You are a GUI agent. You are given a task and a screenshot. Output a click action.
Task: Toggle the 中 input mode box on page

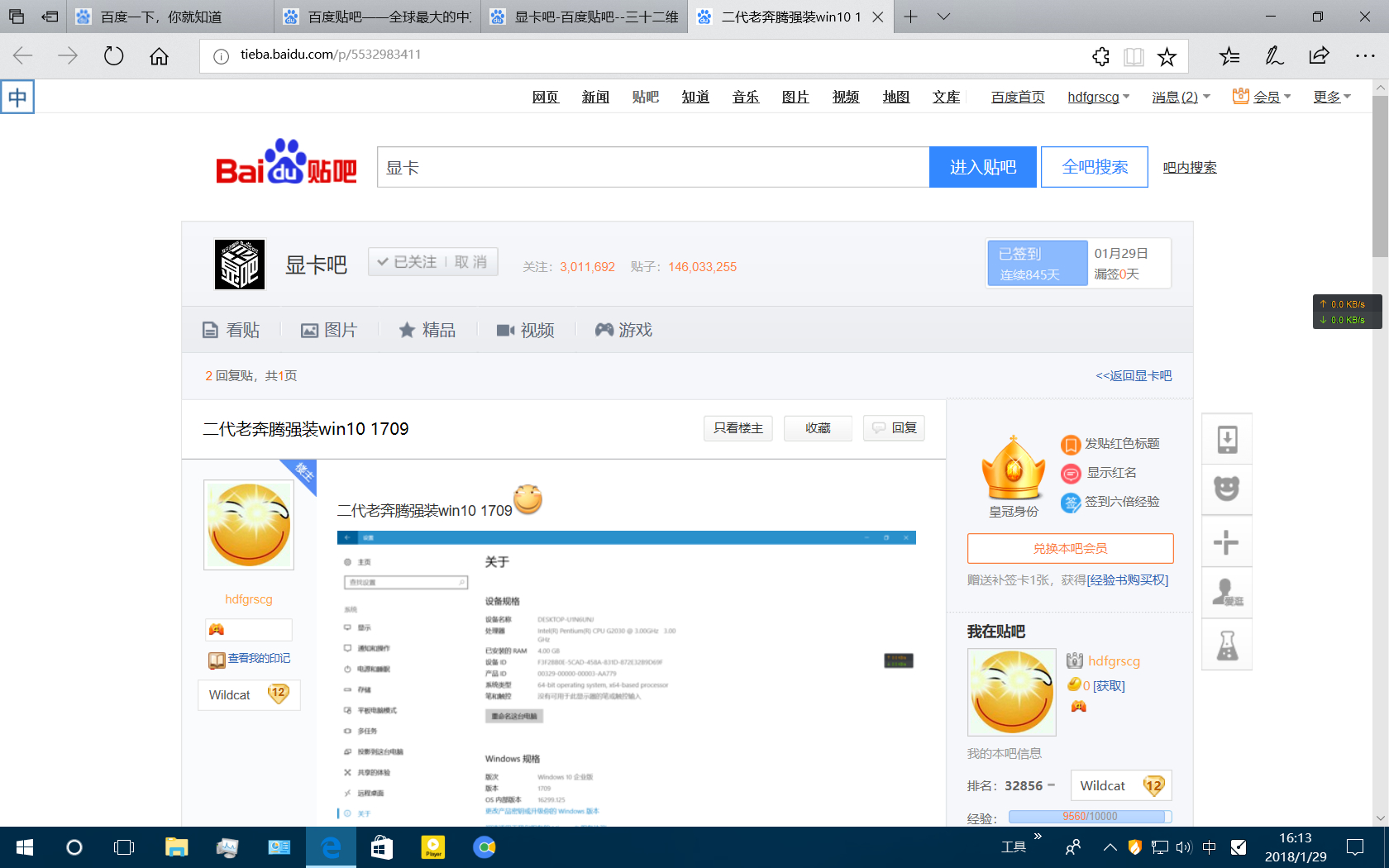point(17,98)
